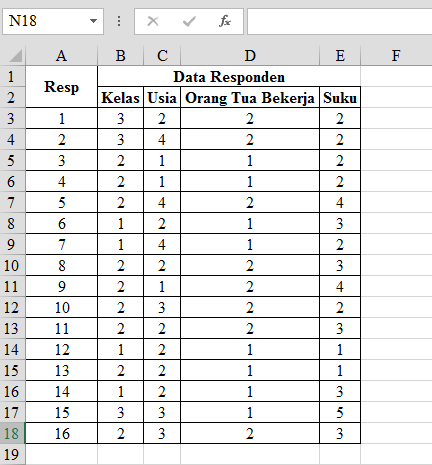
Task: Click Resp cell with value 12
Action: point(61,349)
